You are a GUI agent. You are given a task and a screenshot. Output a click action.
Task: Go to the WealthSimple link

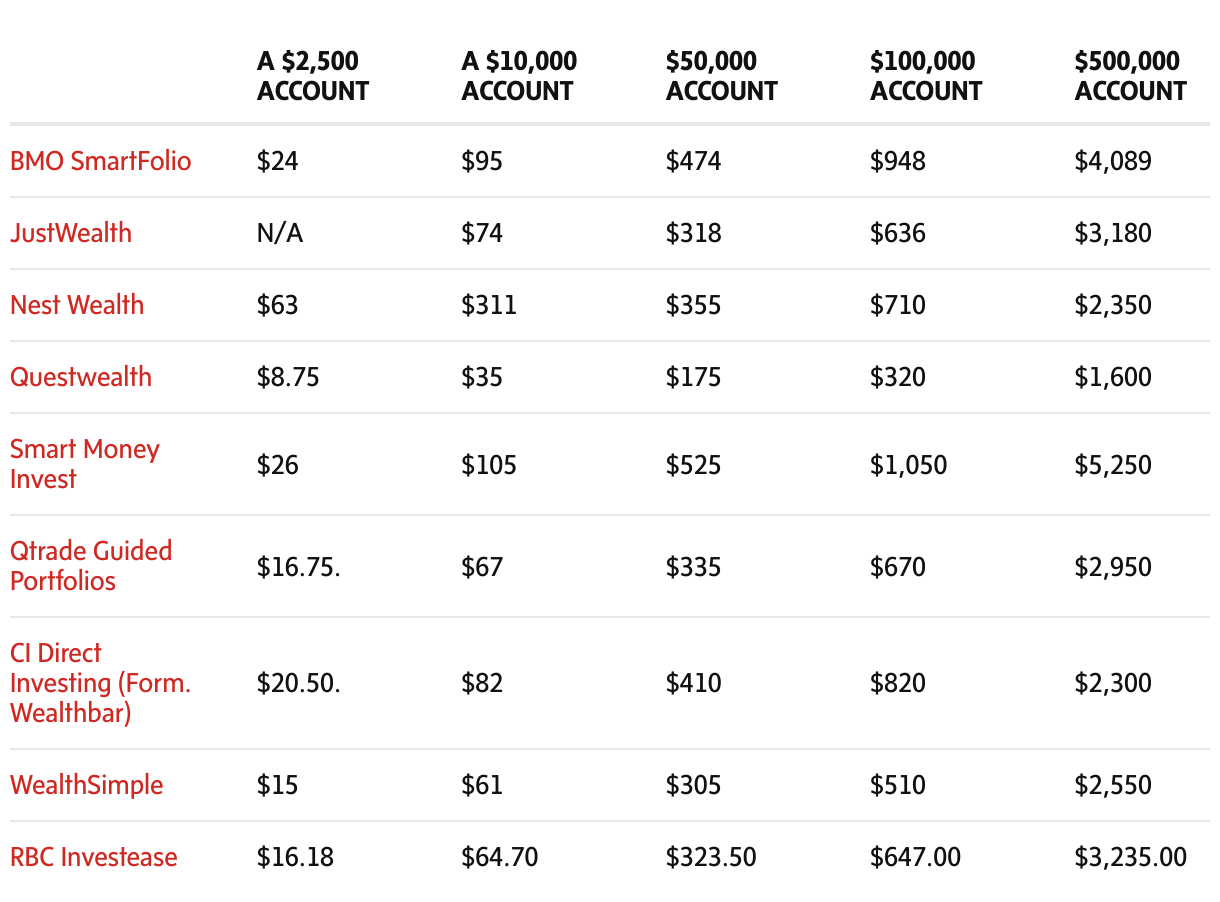click(x=86, y=785)
